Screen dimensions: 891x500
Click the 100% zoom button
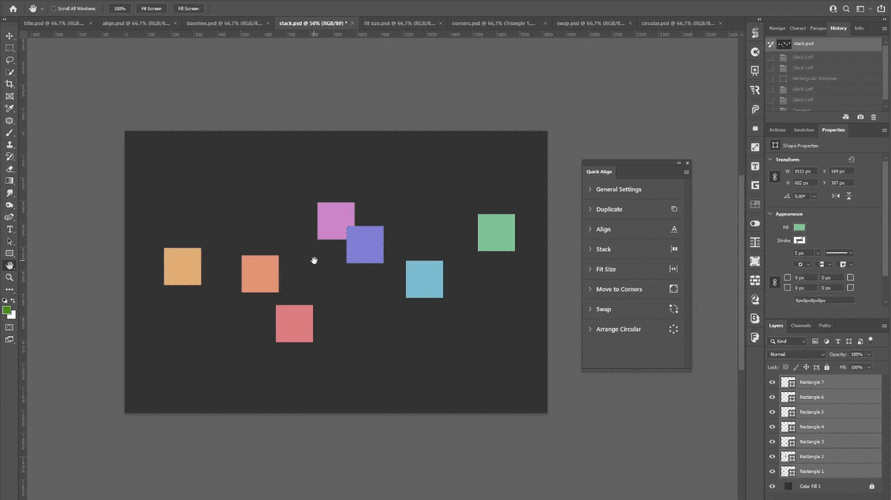(x=120, y=8)
